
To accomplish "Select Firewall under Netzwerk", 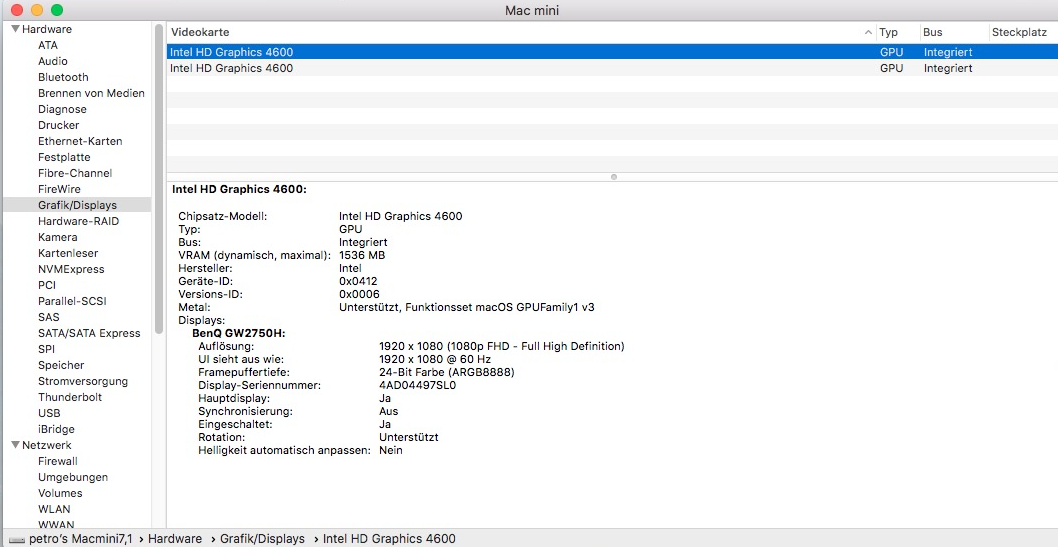I will tap(58, 461).
